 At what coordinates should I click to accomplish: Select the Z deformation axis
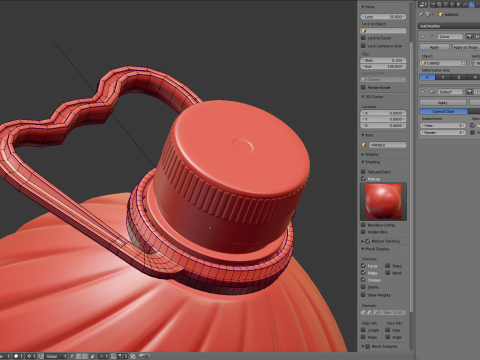coord(459,77)
